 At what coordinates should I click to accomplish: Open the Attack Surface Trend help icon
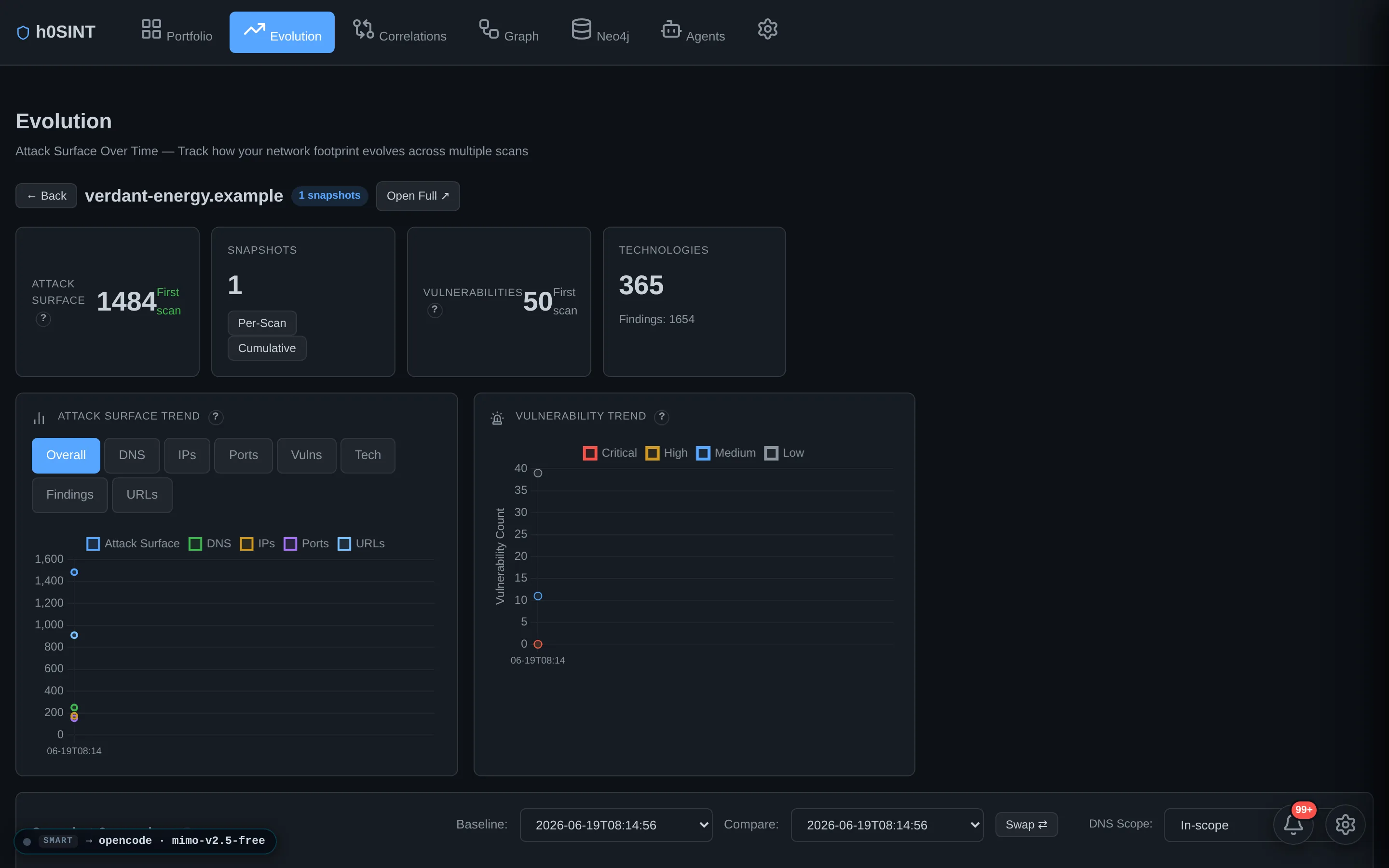tap(215, 417)
